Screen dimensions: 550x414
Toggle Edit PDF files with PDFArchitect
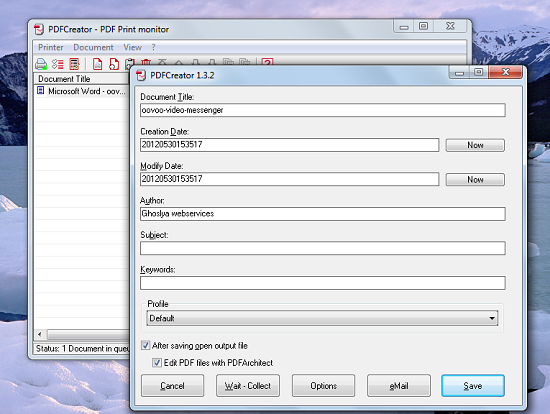point(157,362)
